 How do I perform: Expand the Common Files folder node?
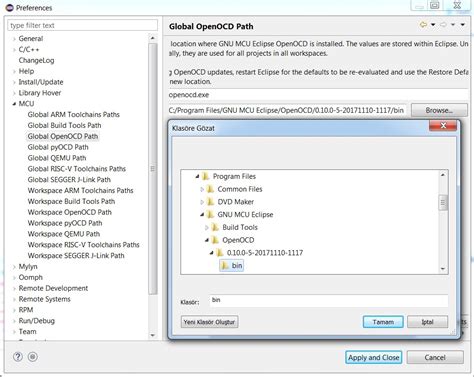coord(202,189)
